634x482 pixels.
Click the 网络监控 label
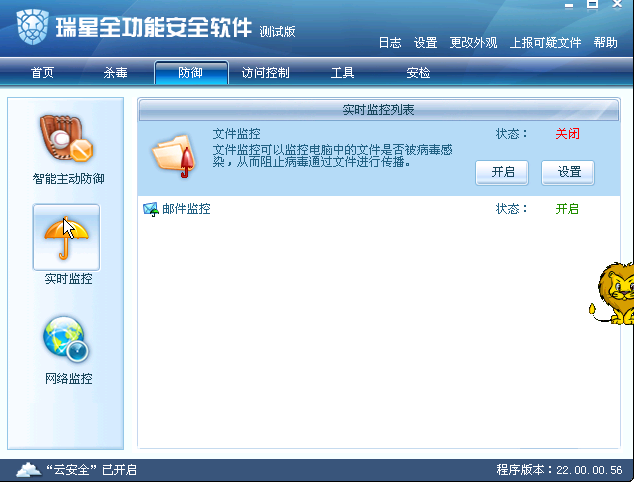click(x=68, y=379)
